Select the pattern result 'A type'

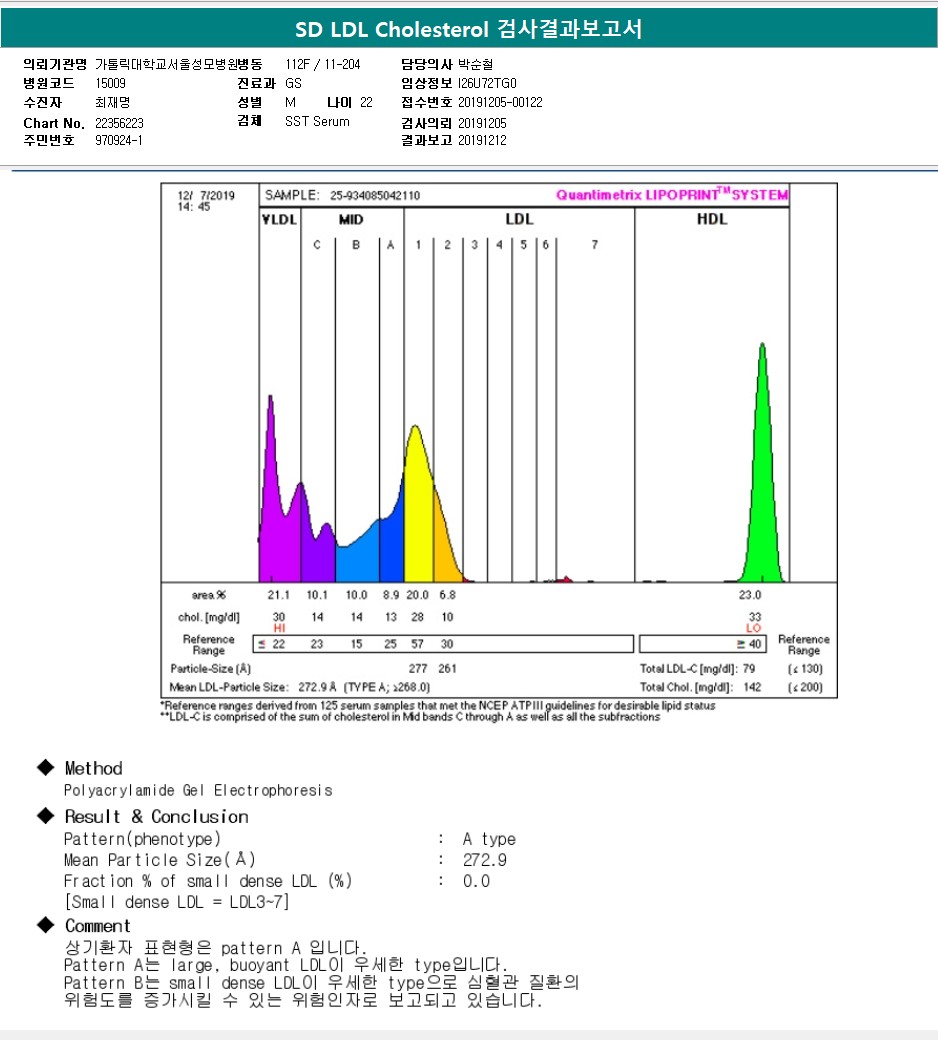pos(489,839)
